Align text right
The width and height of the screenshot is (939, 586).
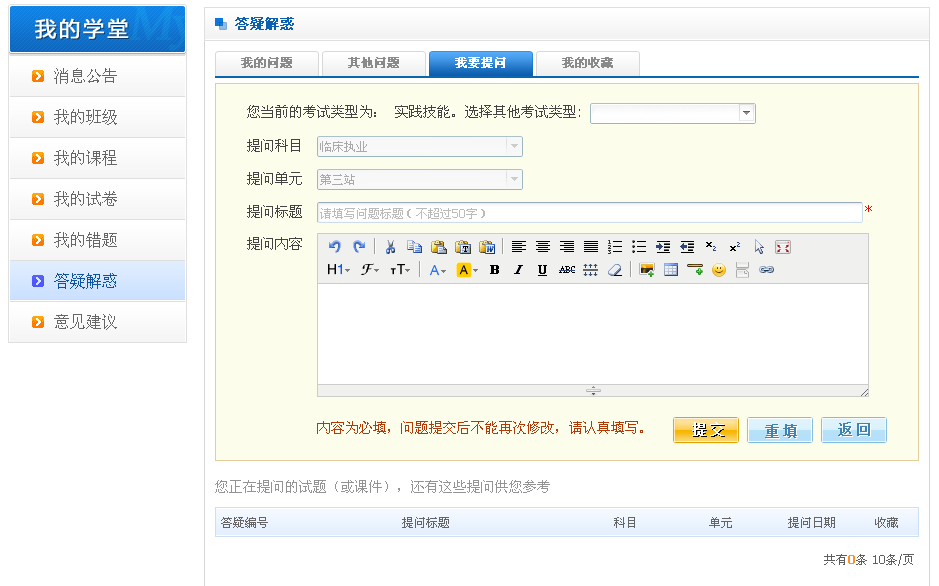point(567,247)
